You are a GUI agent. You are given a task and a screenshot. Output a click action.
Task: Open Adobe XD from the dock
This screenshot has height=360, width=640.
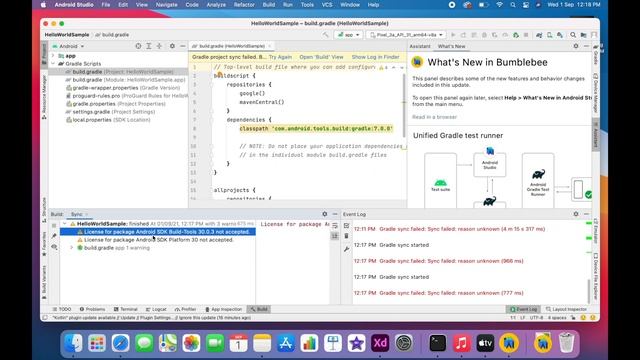[380, 343]
